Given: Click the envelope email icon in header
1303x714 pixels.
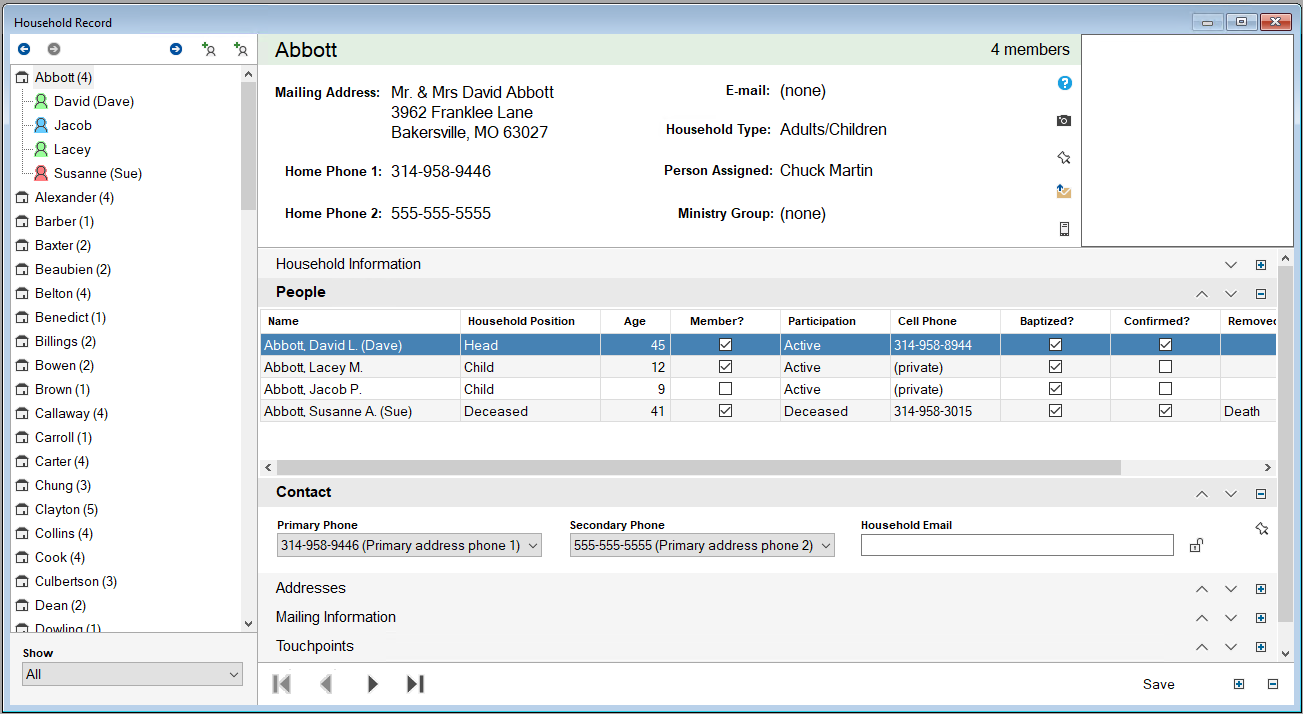Looking at the screenshot, I should coord(1064,192).
